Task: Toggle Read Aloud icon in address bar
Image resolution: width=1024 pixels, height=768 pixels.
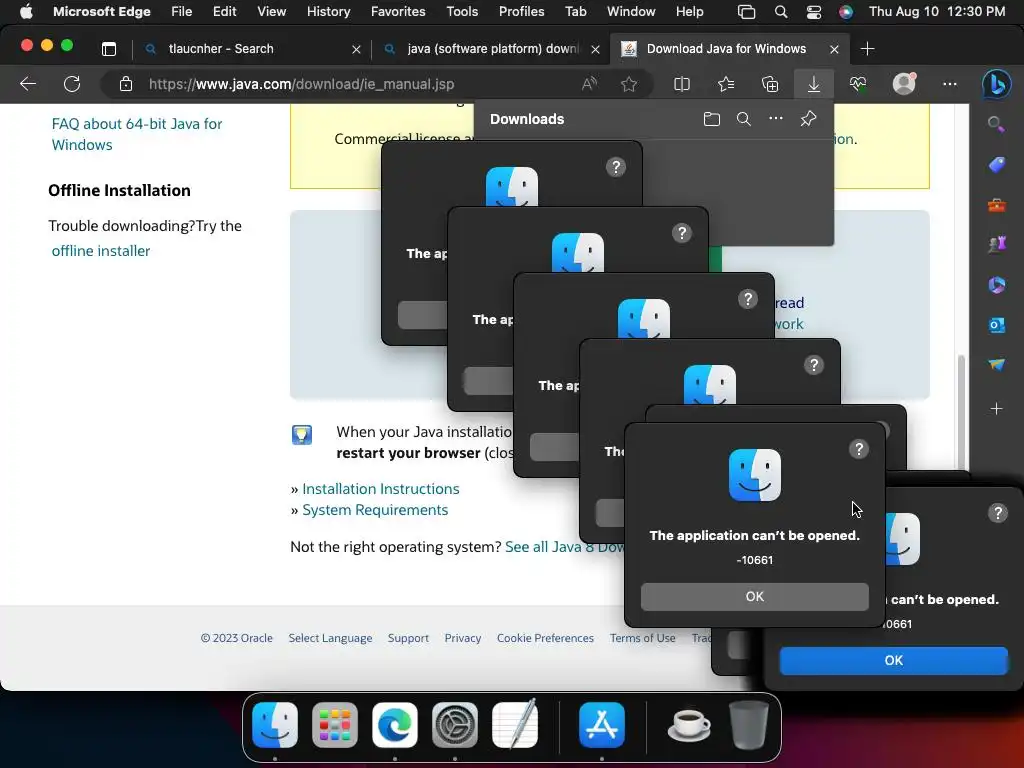Action: tap(589, 84)
